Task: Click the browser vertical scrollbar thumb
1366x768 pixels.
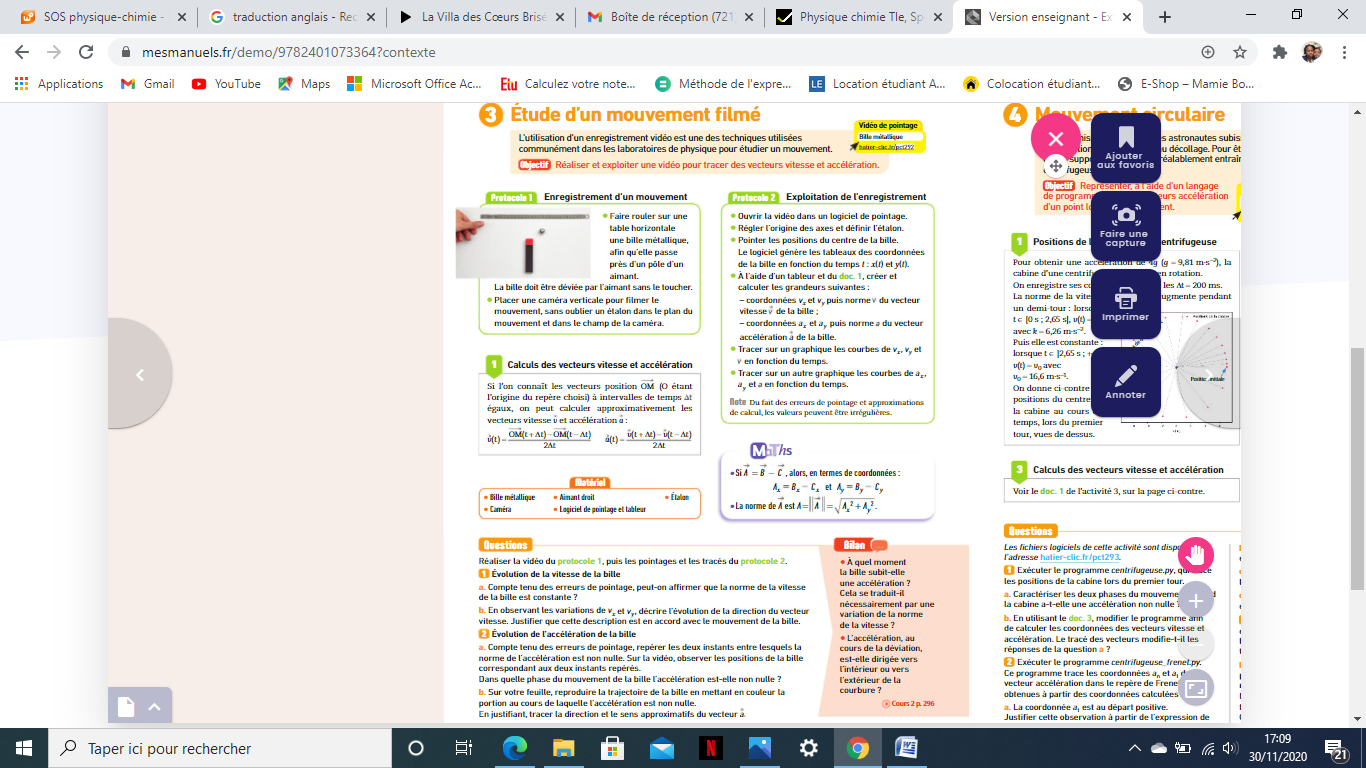Action: [x=1357, y=468]
